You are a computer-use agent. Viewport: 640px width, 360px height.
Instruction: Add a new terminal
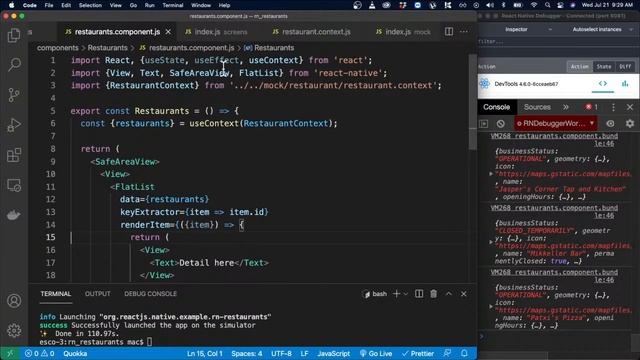[x=396, y=294]
